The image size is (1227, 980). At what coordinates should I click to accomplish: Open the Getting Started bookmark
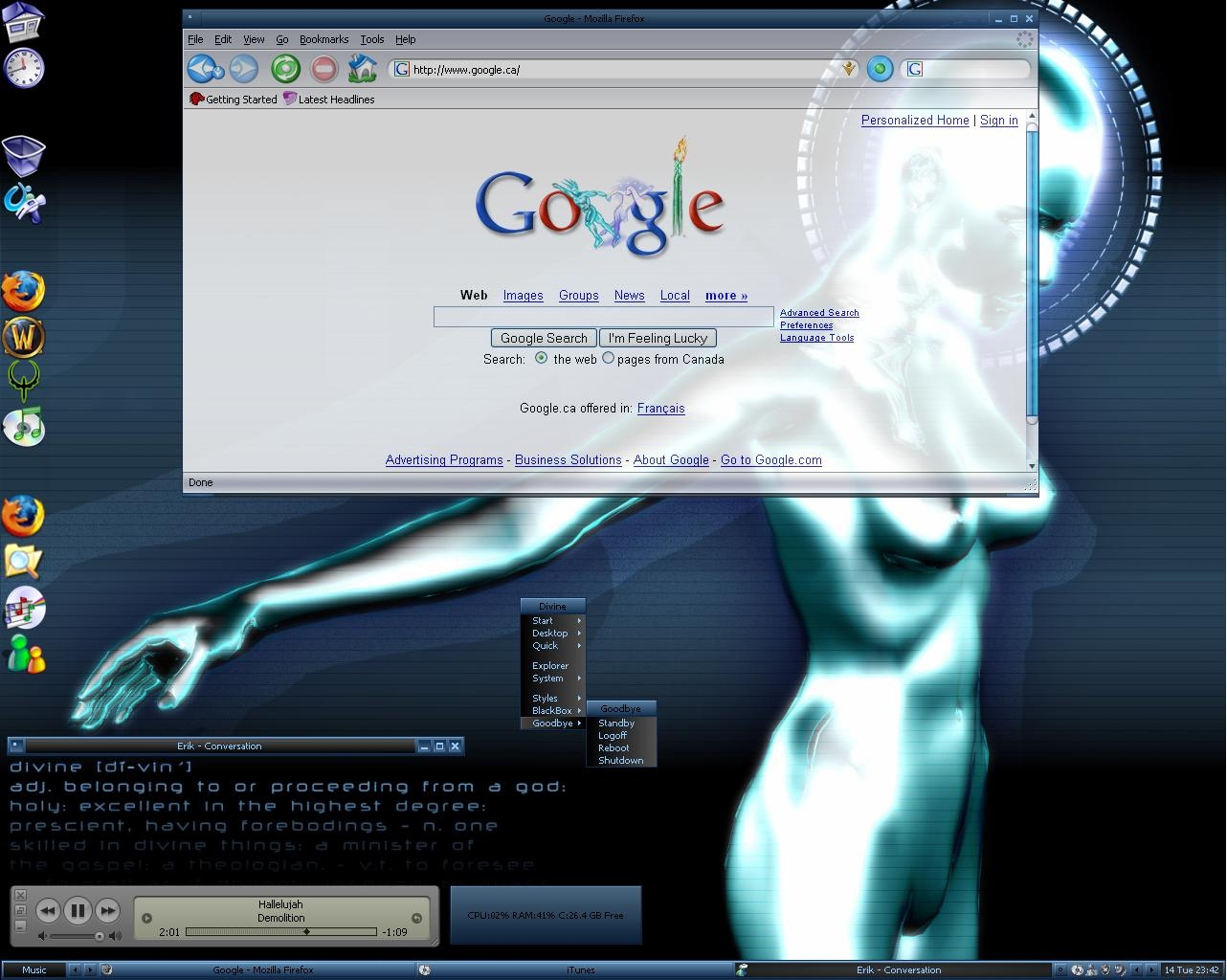pyautogui.click(x=234, y=99)
